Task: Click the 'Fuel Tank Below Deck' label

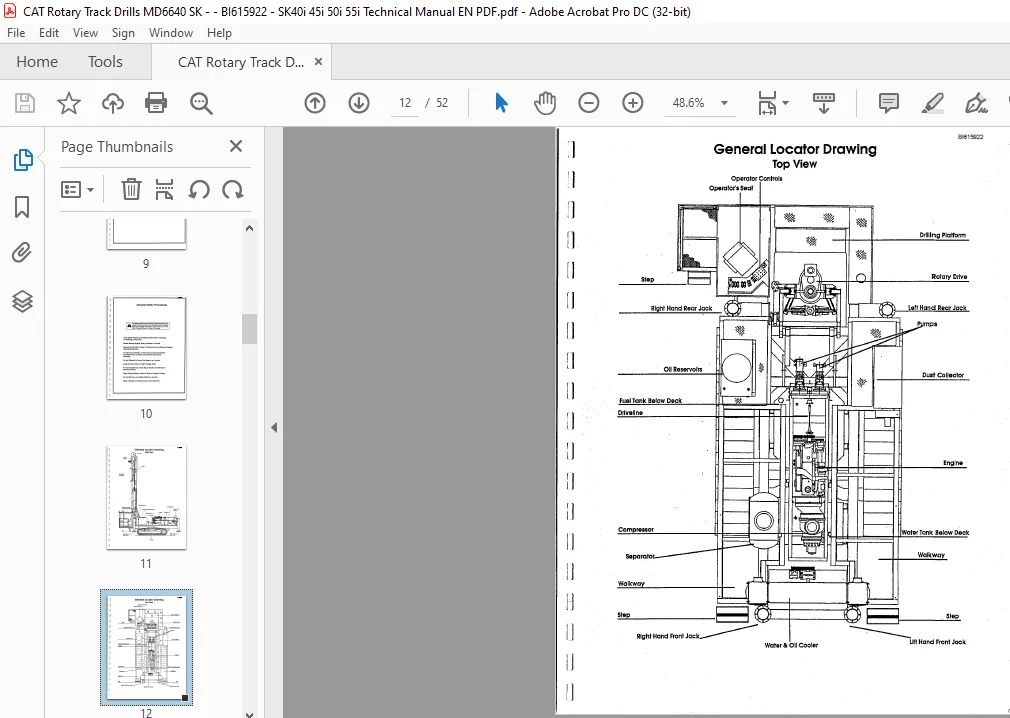Action: pyautogui.click(x=651, y=401)
